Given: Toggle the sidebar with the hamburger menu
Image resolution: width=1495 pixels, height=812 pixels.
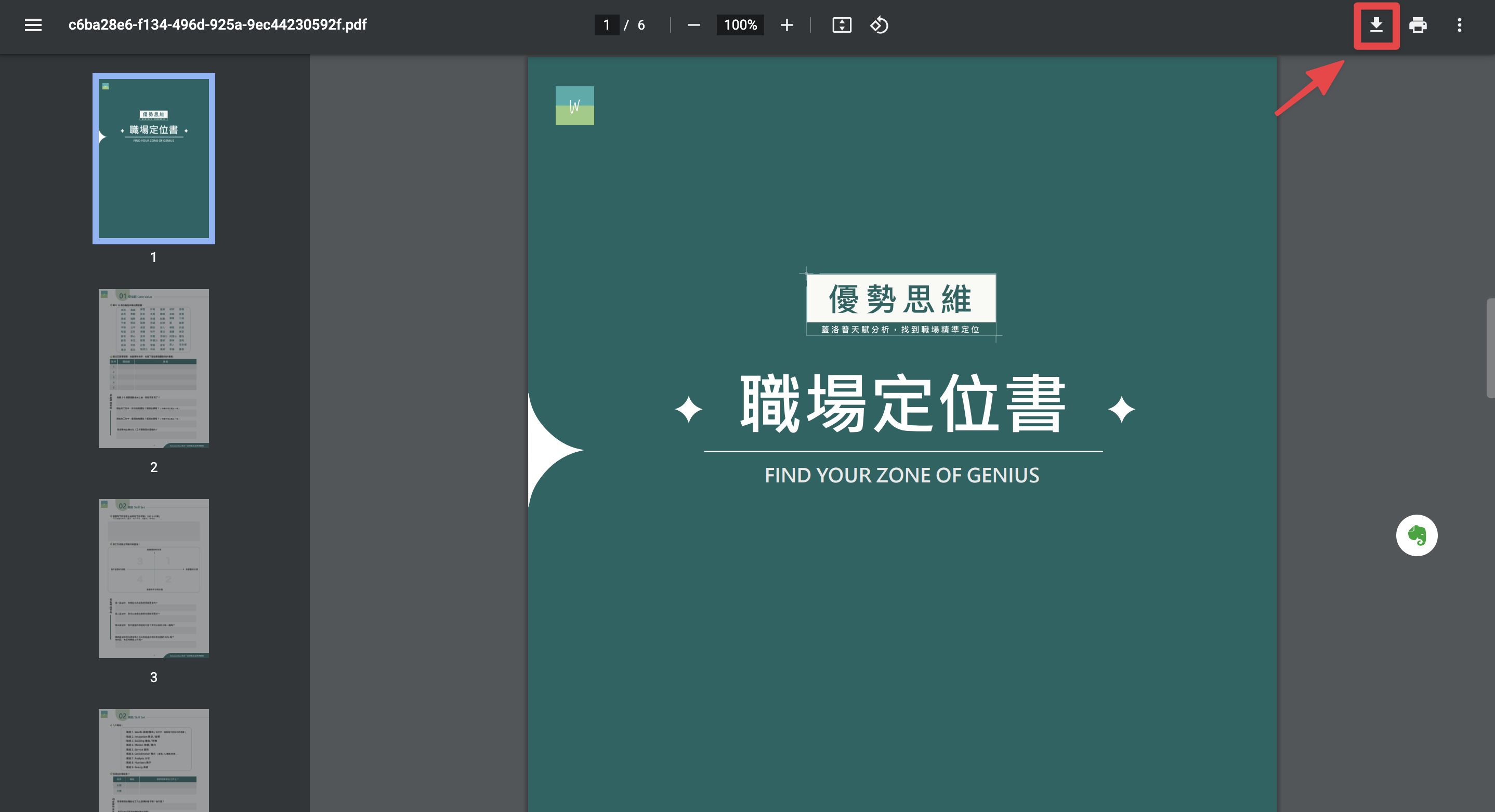Looking at the screenshot, I should [33, 25].
